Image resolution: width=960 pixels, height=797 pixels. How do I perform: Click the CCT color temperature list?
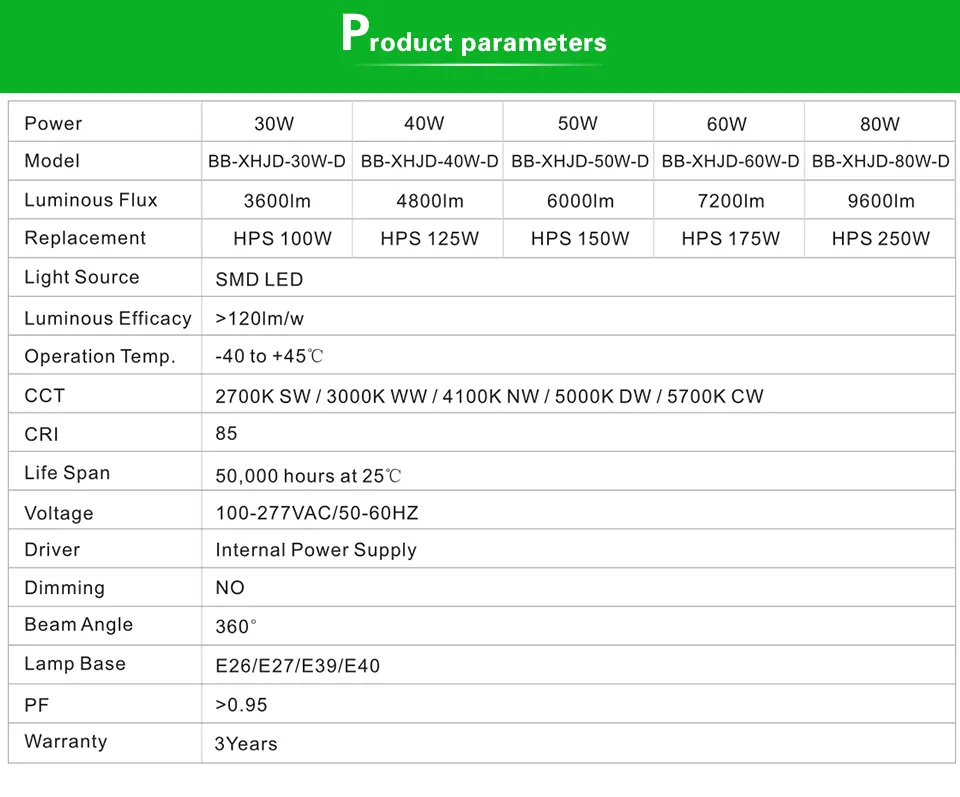click(x=489, y=396)
